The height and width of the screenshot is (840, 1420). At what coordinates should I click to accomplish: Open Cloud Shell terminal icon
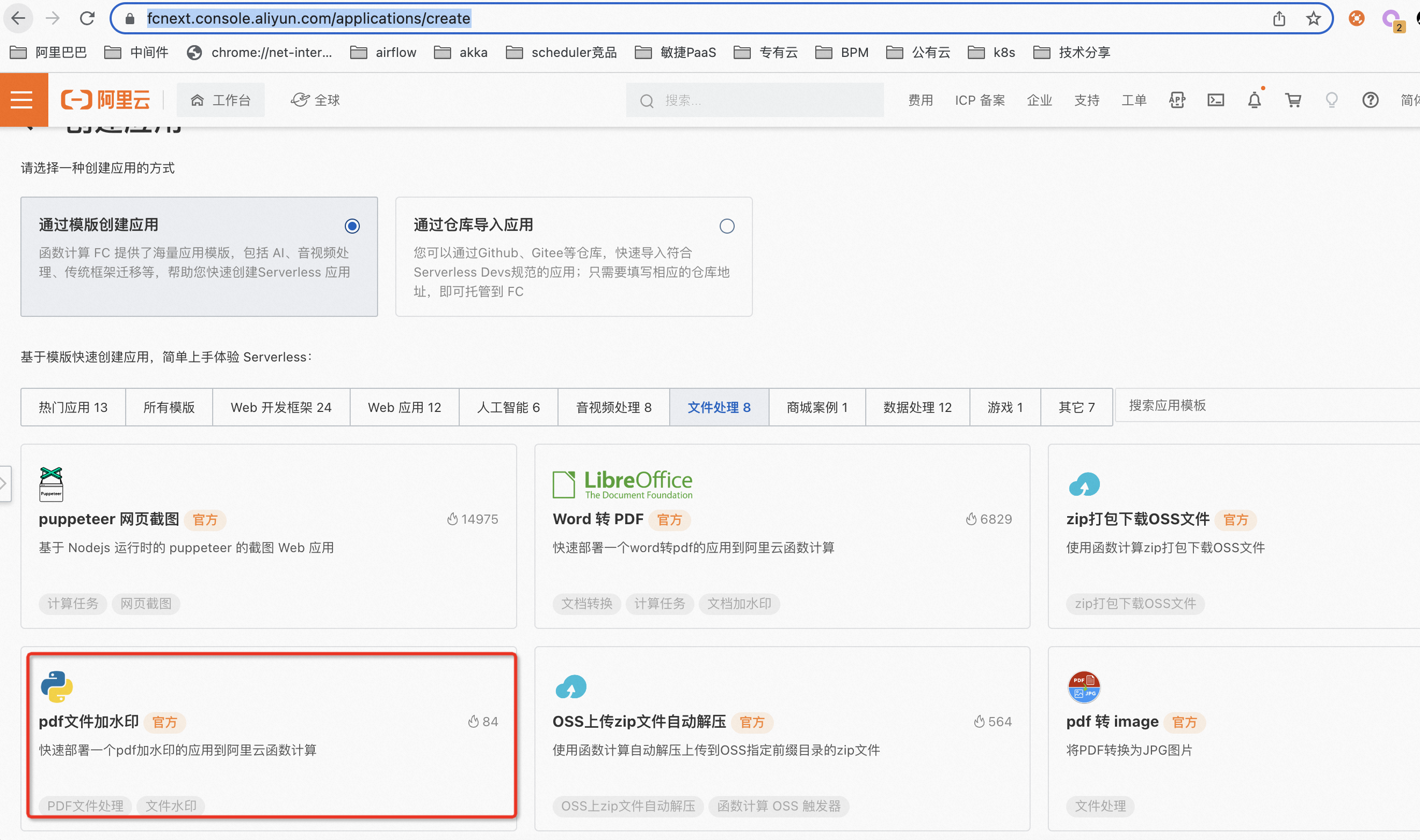(x=1215, y=100)
